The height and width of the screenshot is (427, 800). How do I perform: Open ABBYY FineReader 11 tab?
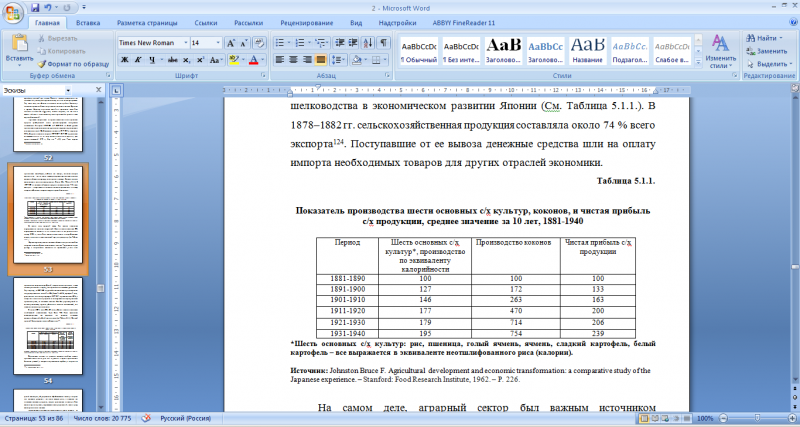coord(463,23)
